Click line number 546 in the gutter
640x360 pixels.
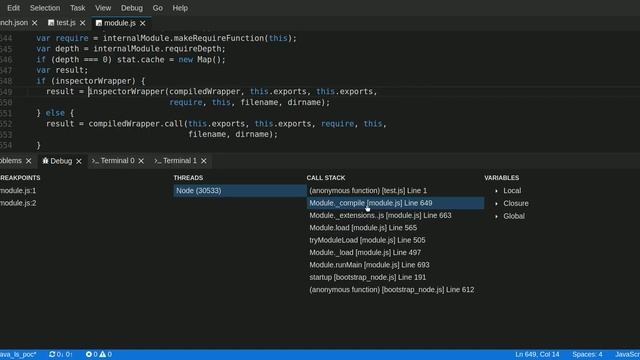[x=6, y=60]
